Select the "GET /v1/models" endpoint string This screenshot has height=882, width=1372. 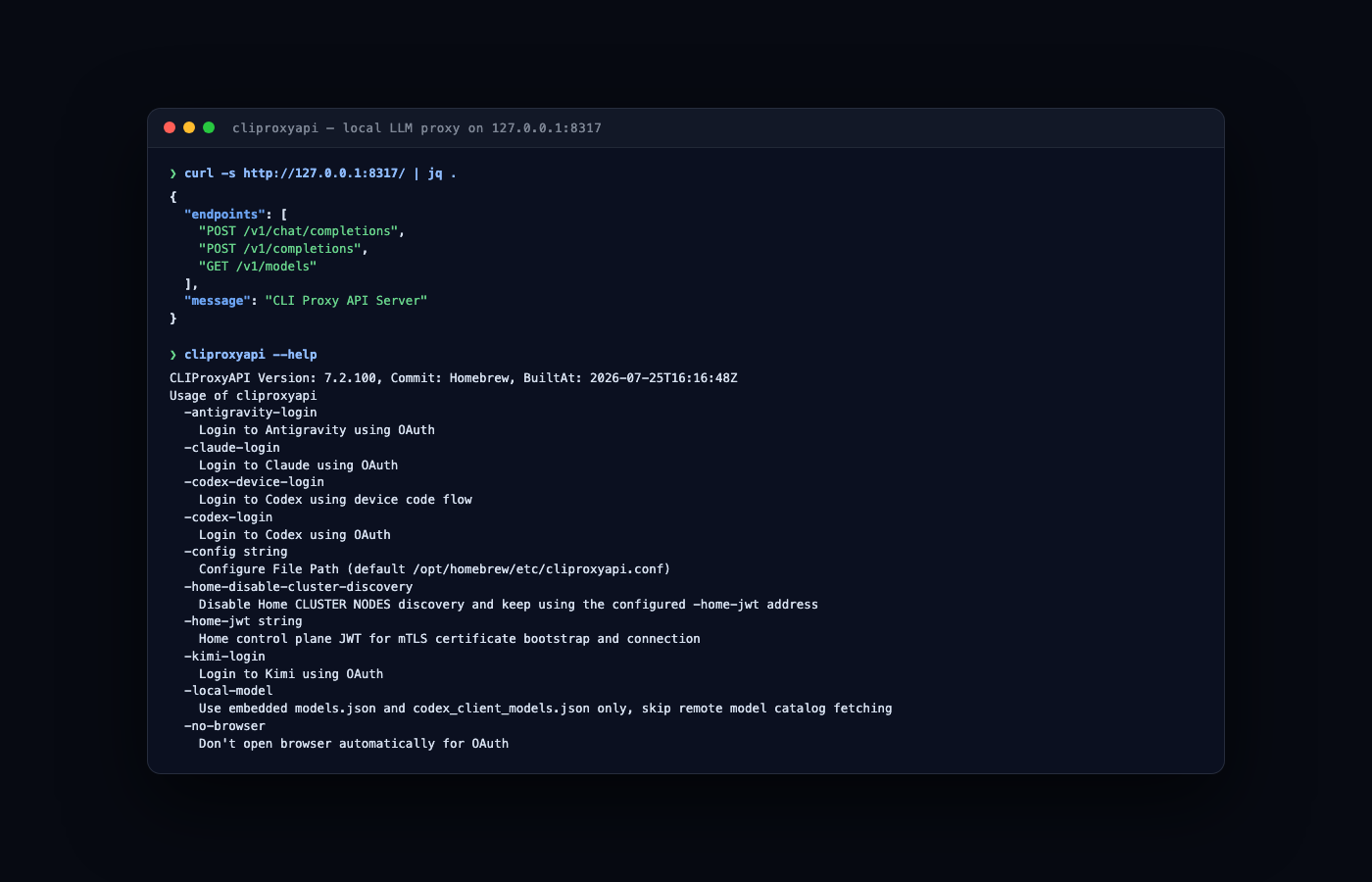click(258, 267)
